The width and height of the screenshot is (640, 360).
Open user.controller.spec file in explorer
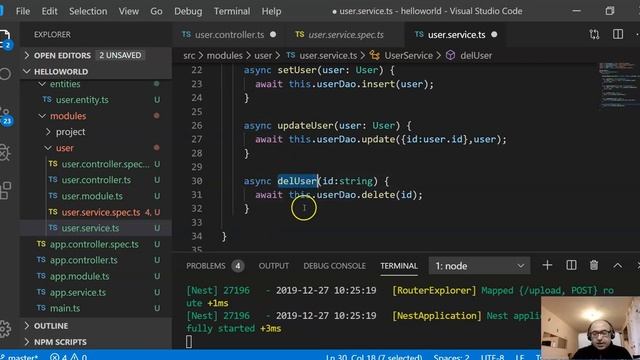pos(105,164)
